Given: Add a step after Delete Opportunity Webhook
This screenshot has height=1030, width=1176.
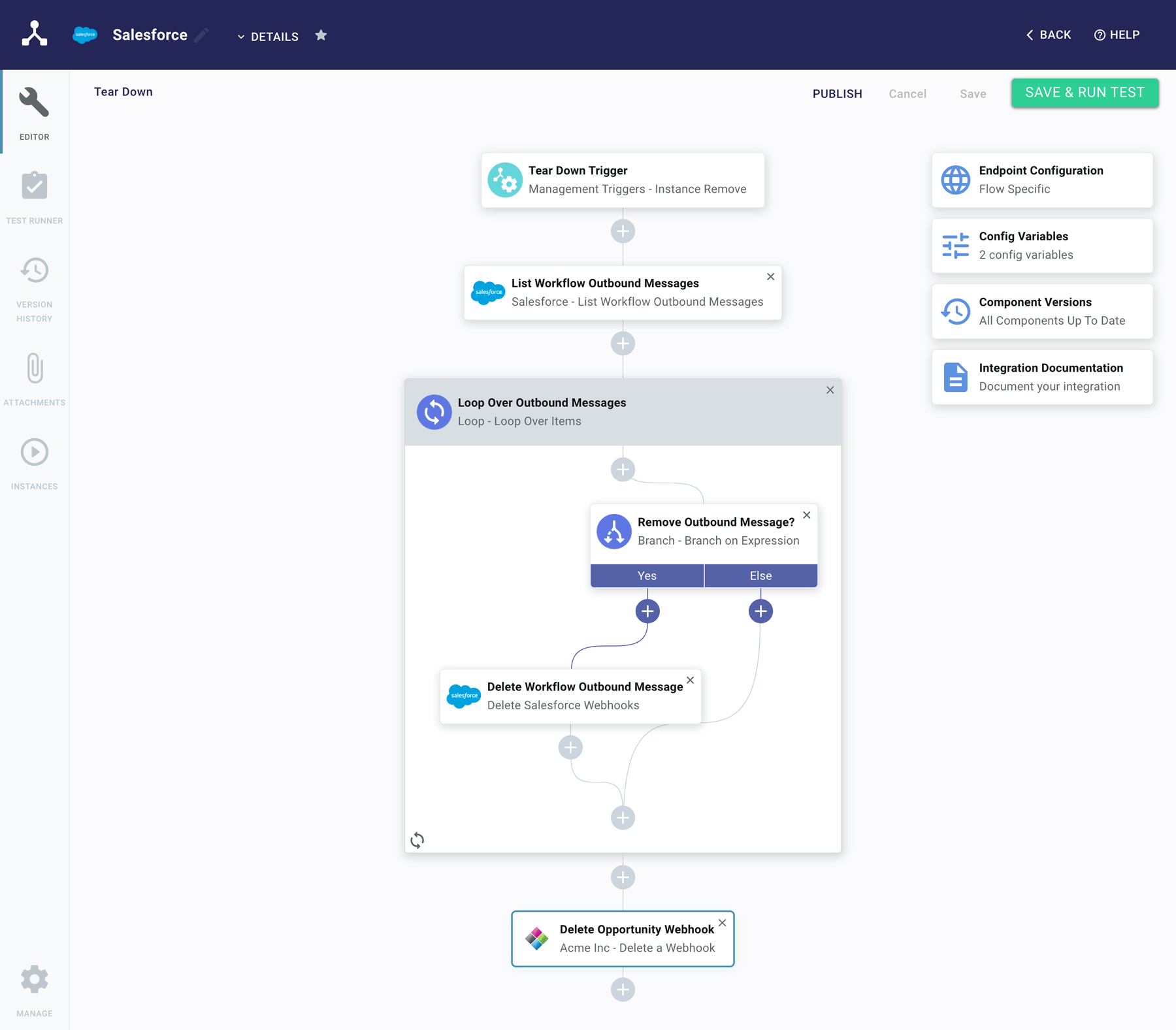Looking at the screenshot, I should point(623,990).
